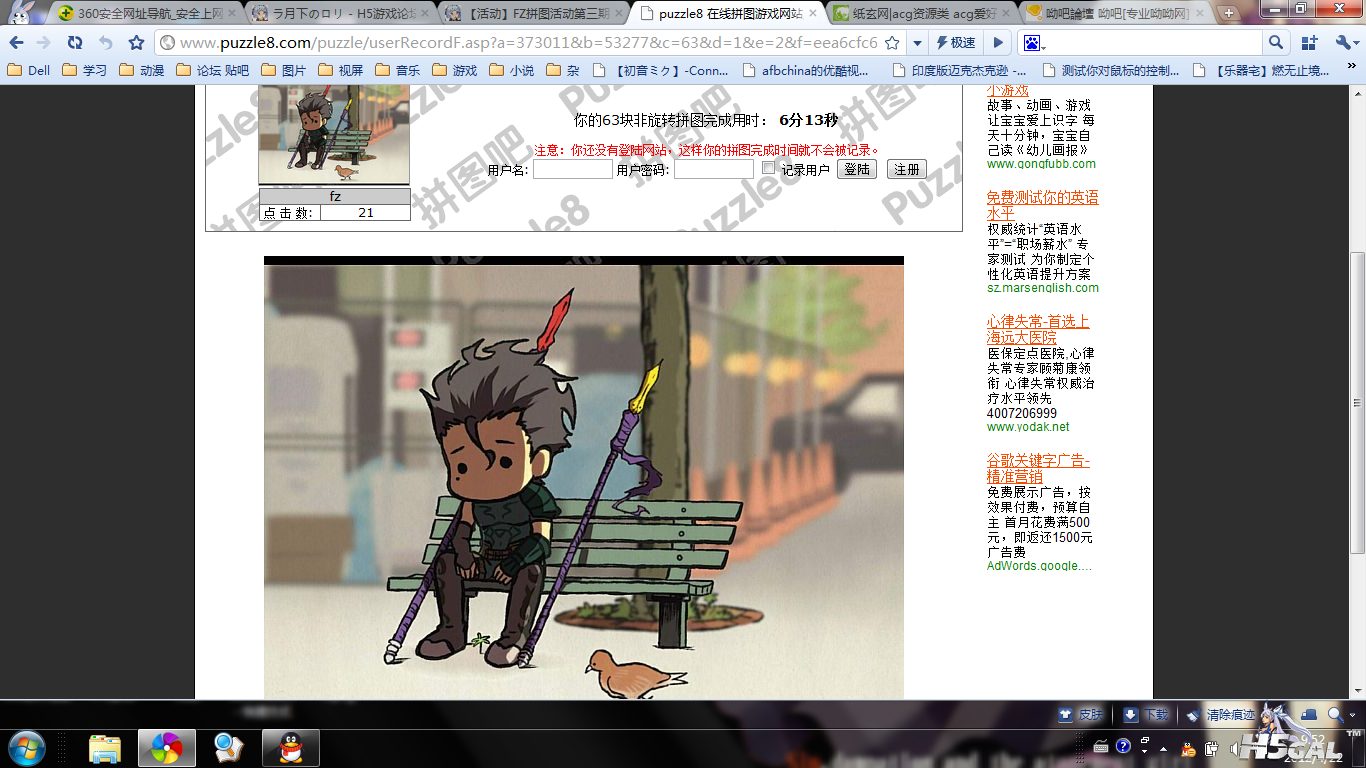This screenshot has height=768, width=1366.
Task: Open the 皮肤 skin button
Action: [1066, 715]
